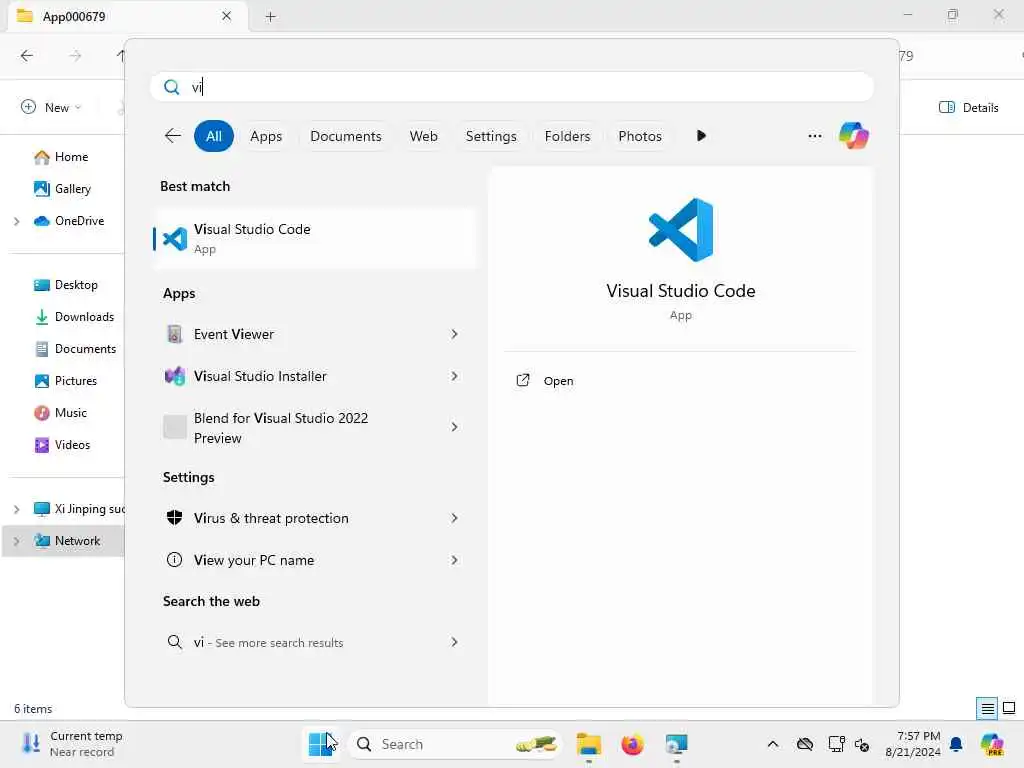This screenshot has height=768, width=1024.
Task: Click the search magnifier icon in search box
Action: 172,87
